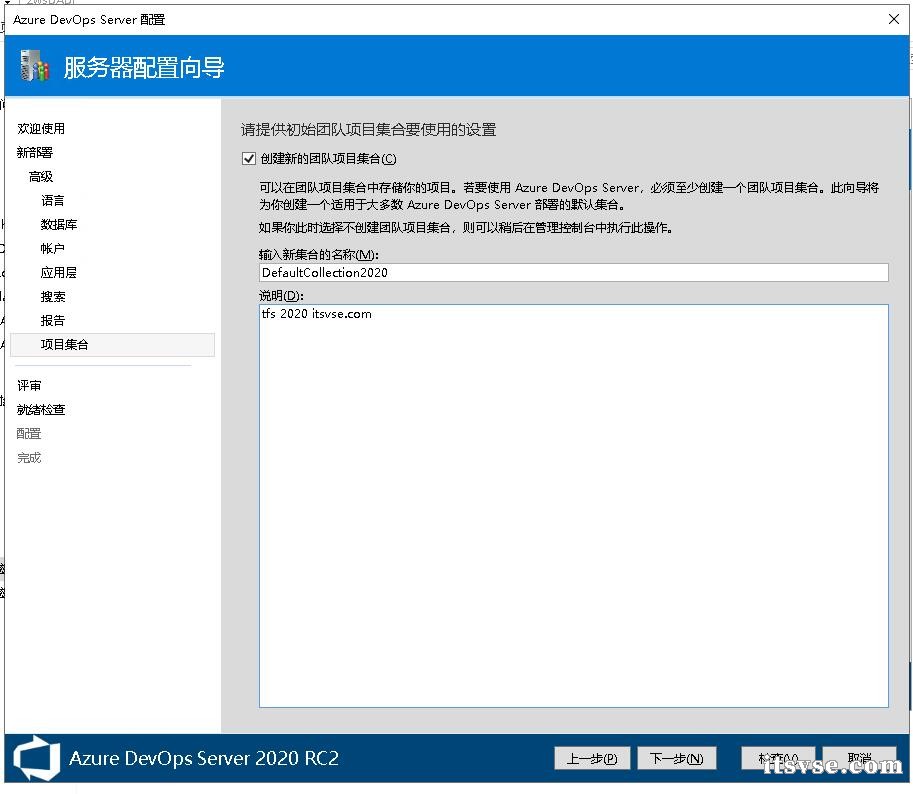Click the disabled 配置 step

tap(29, 434)
